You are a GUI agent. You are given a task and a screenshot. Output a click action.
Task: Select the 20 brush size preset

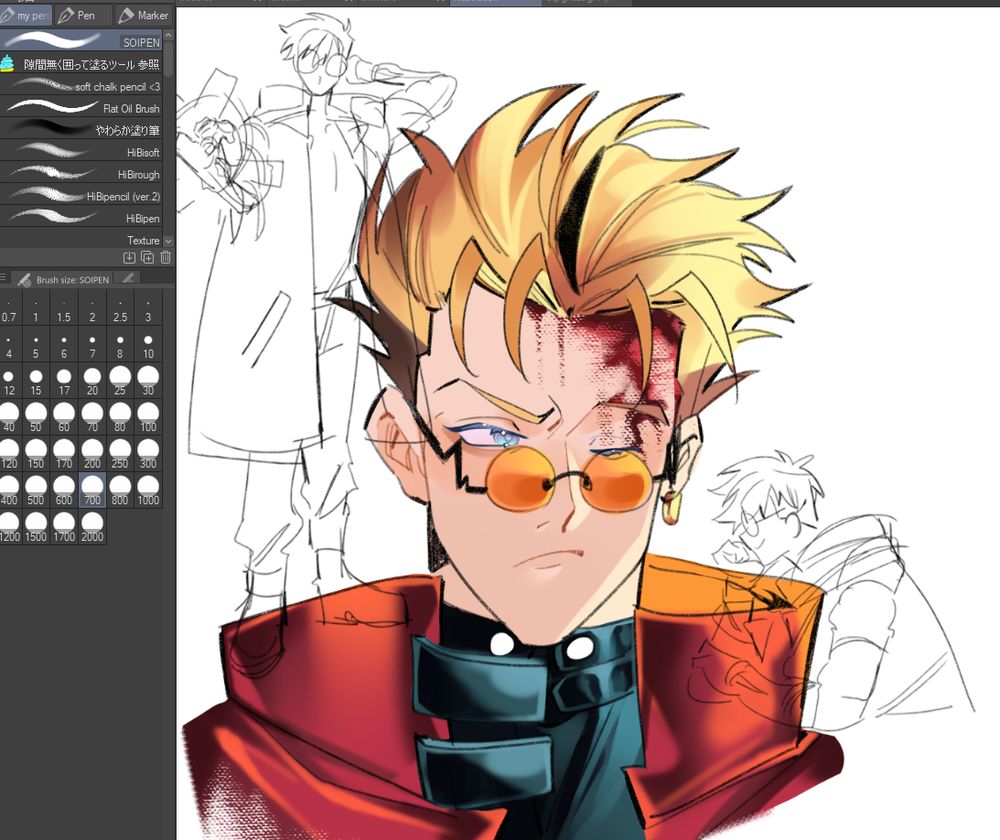pos(92,381)
